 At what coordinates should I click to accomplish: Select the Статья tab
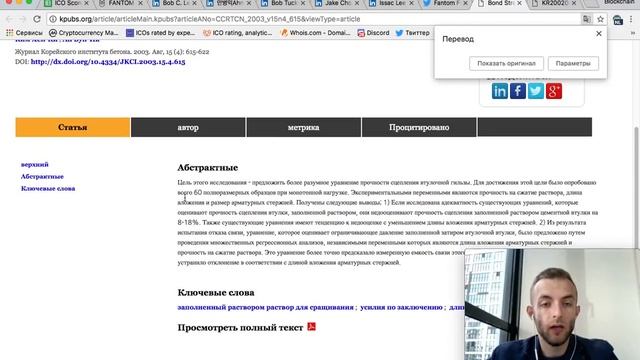(73, 127)
